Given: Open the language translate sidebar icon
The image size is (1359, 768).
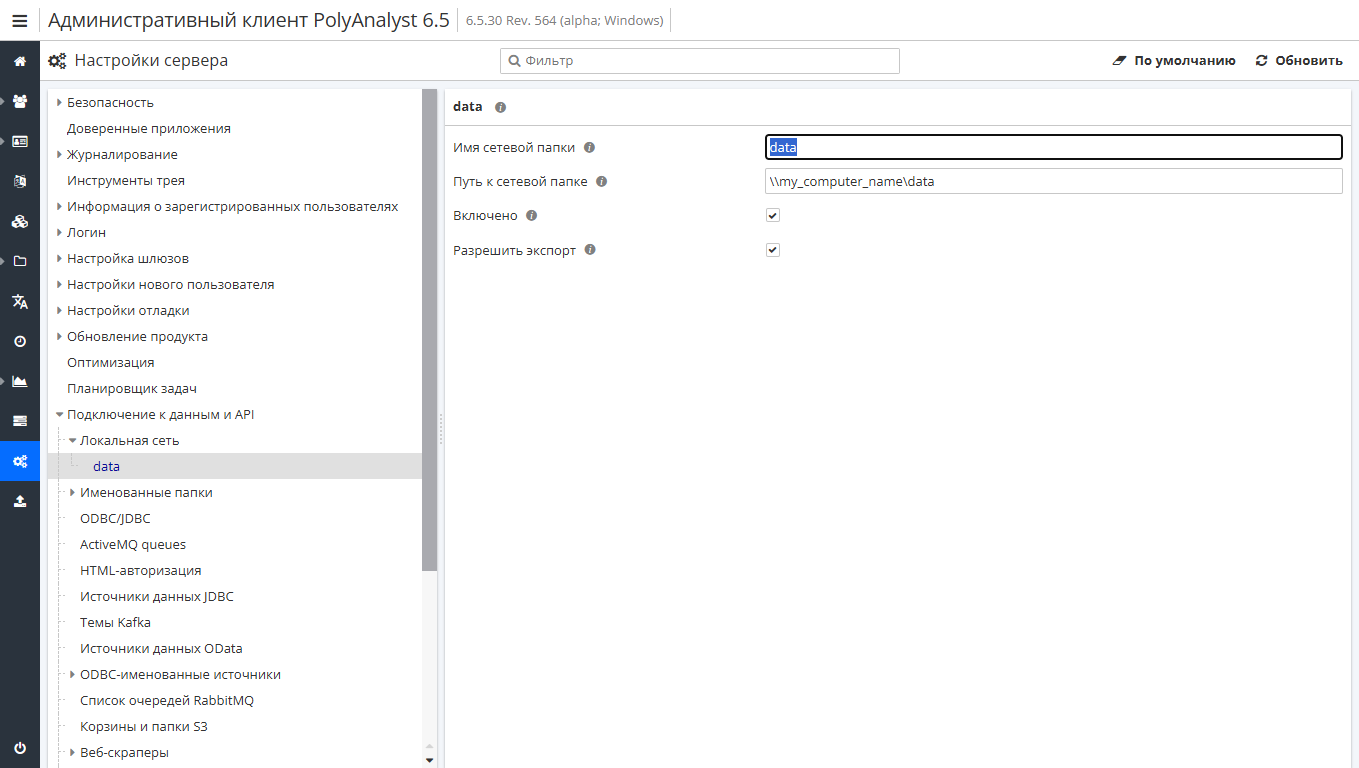Looking at the screenshot, I should click(x=20, y=301).
